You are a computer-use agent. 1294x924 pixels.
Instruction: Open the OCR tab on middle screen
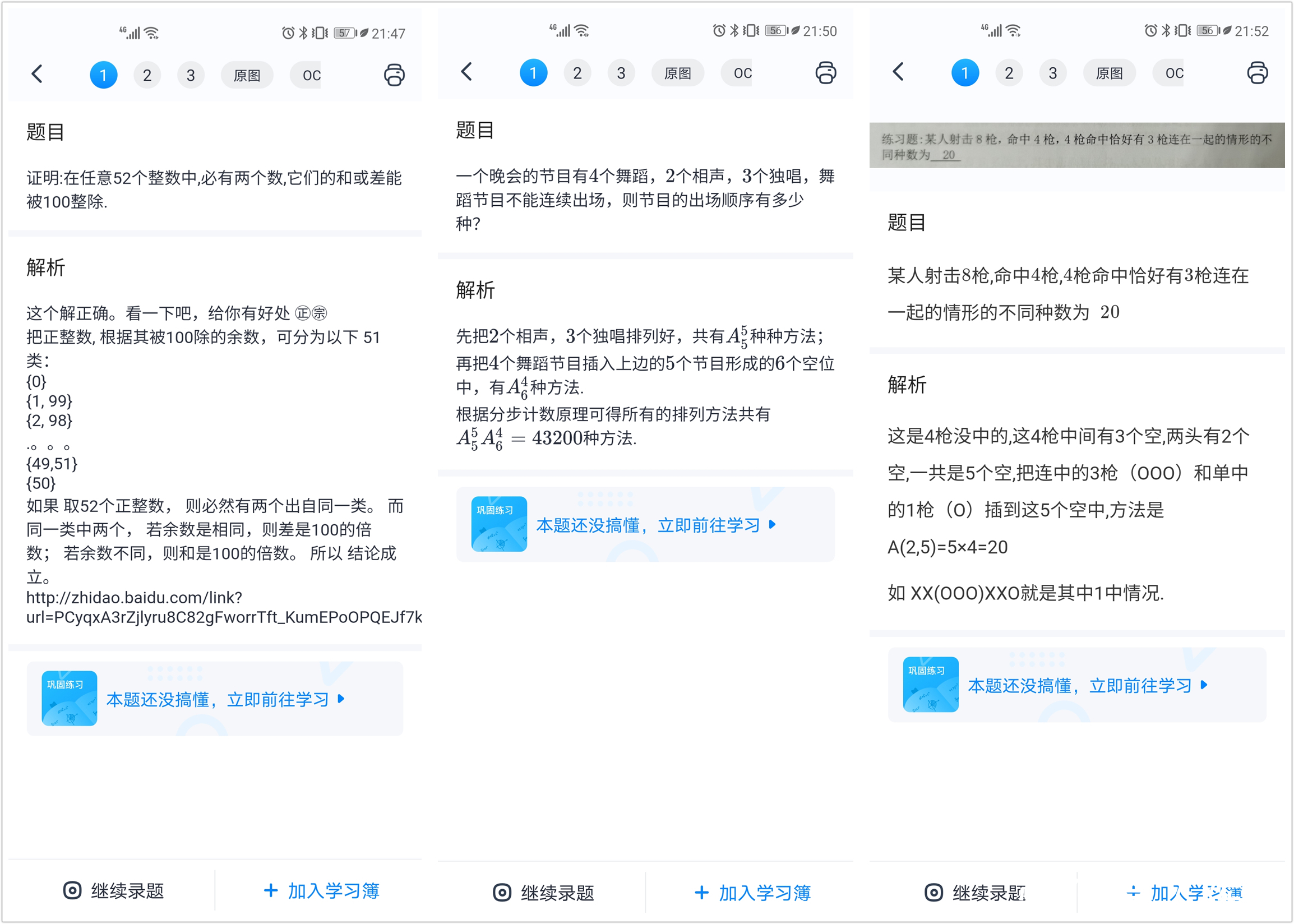click(740, 72)
